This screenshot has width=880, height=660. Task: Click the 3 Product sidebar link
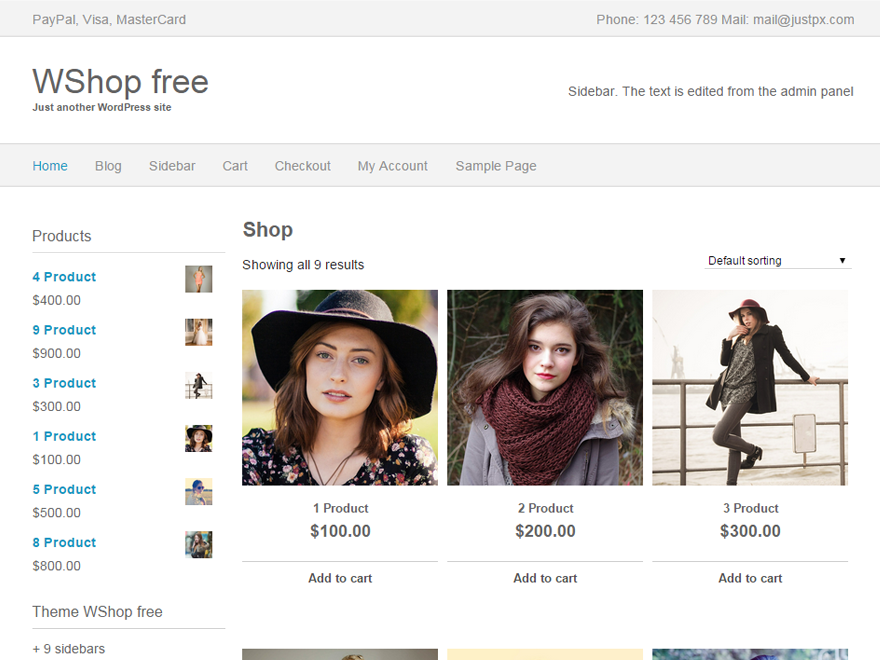[x=64, y=383]
